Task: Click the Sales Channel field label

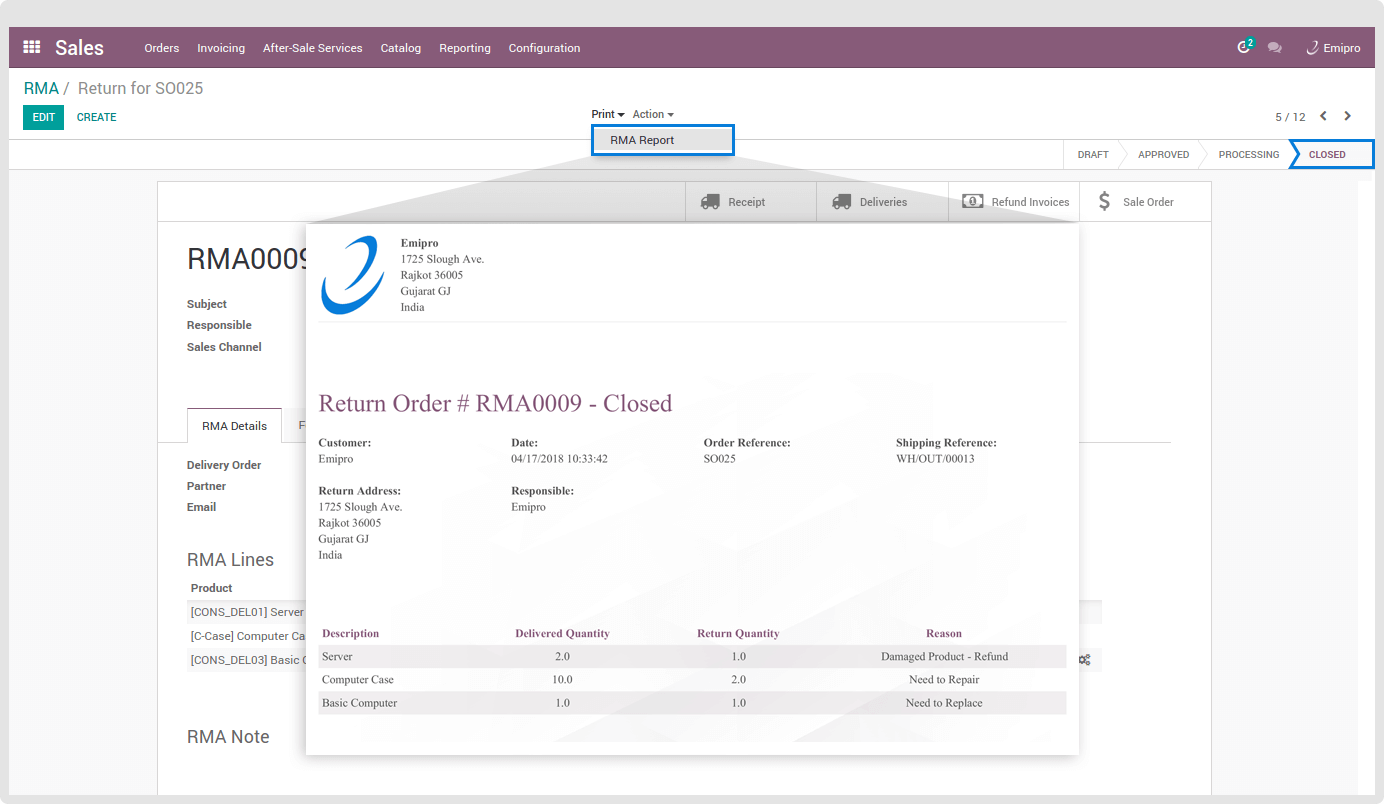Action: click(224, 347)
